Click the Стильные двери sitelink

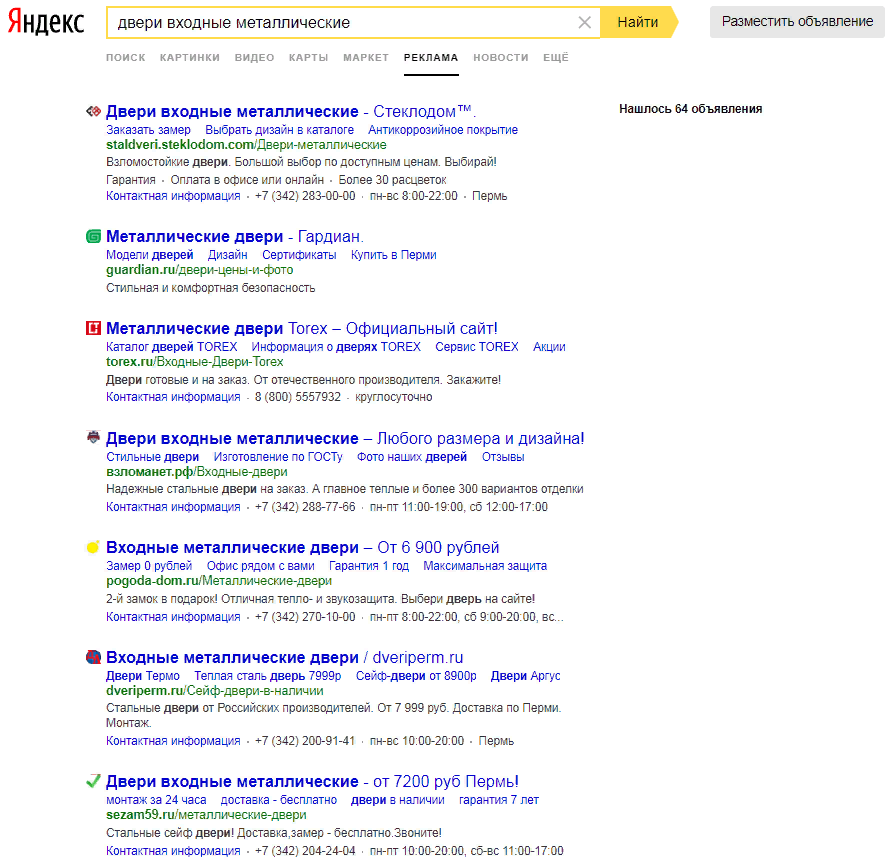[152, 457]
